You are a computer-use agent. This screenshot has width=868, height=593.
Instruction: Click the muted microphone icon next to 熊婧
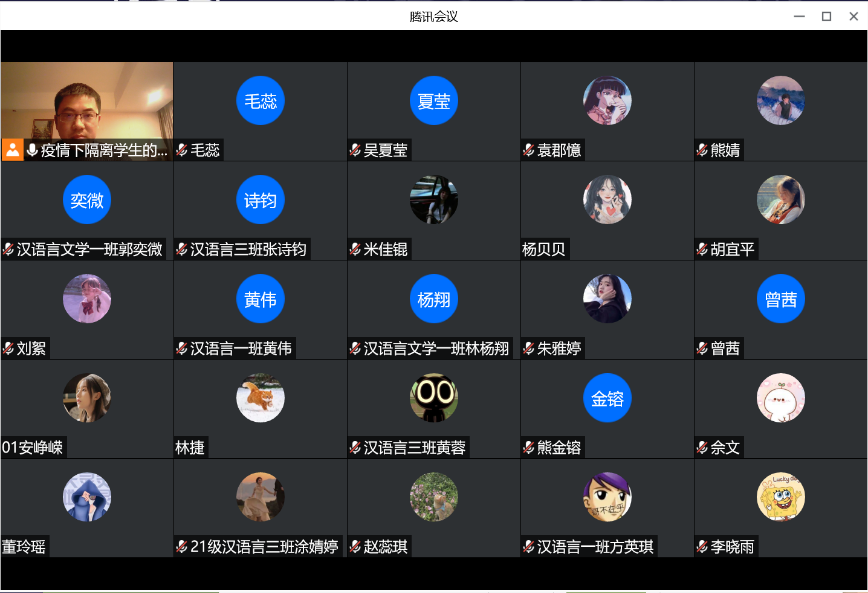(702, 150)
